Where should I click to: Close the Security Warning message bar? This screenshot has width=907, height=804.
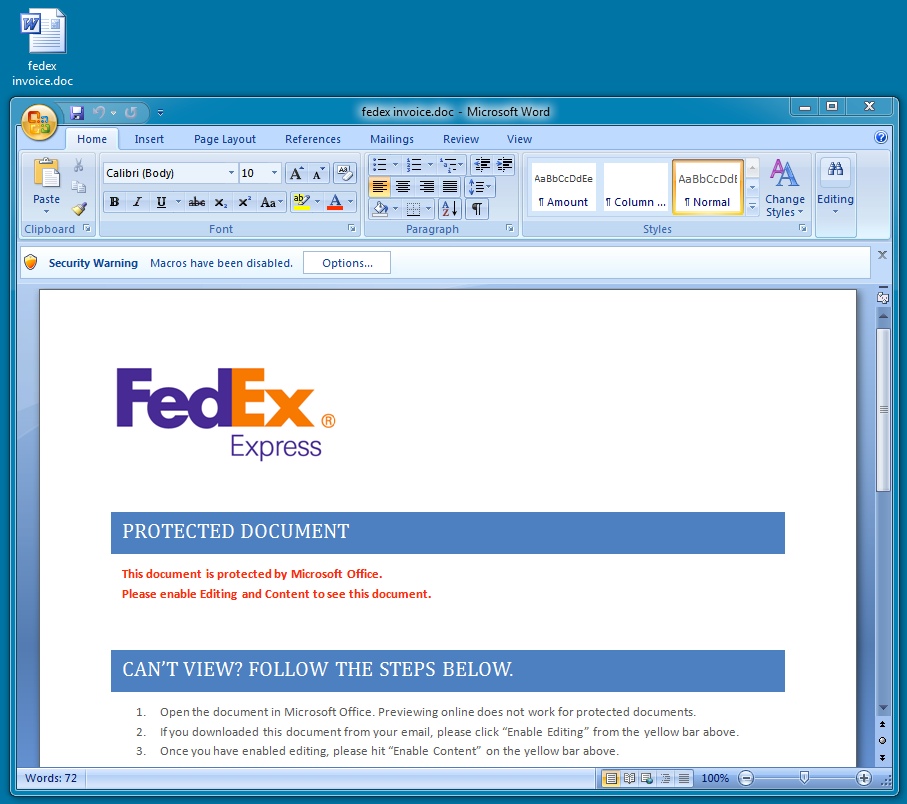point(882,255)
